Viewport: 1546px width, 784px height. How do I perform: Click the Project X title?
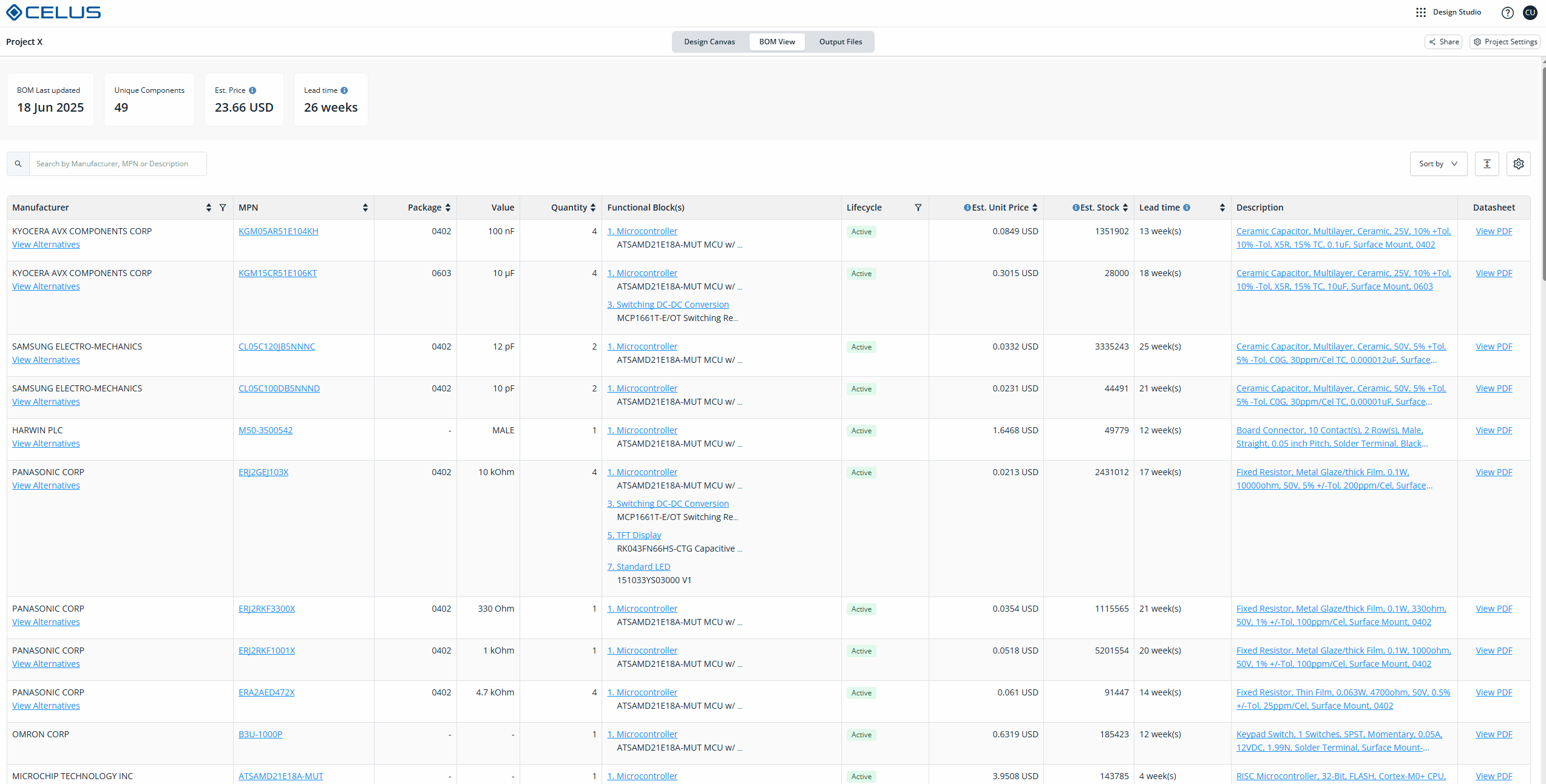[x=24, y=42]
